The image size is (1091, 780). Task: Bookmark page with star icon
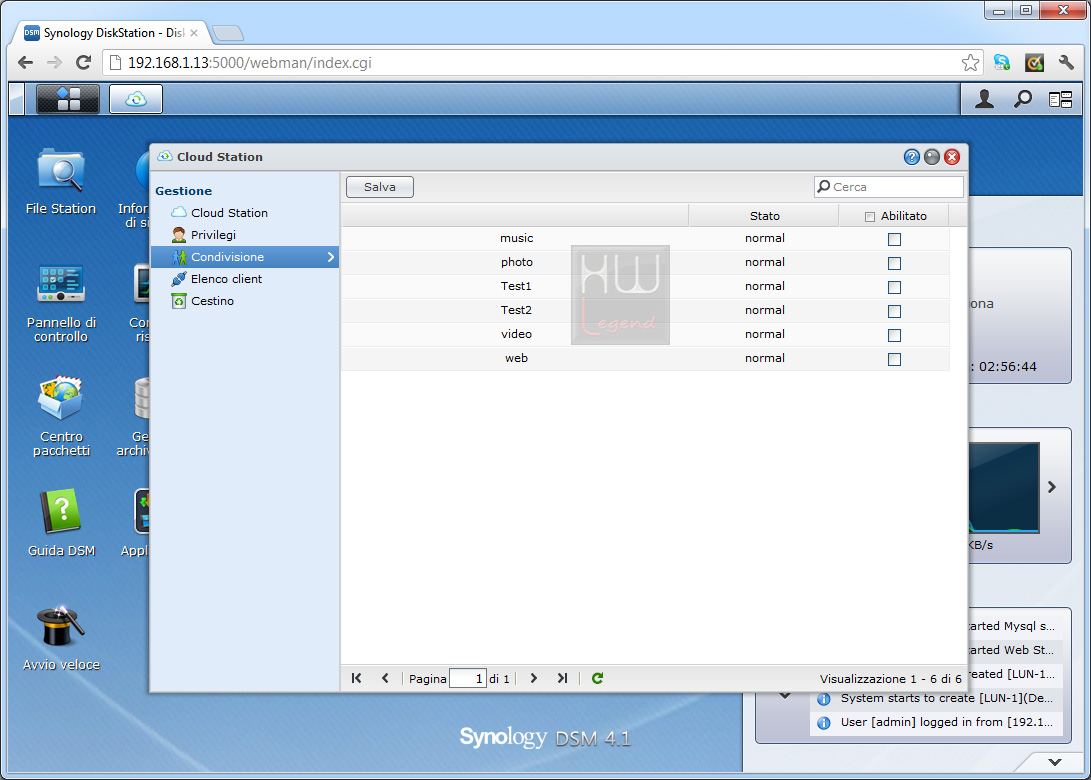coord(970,63)
